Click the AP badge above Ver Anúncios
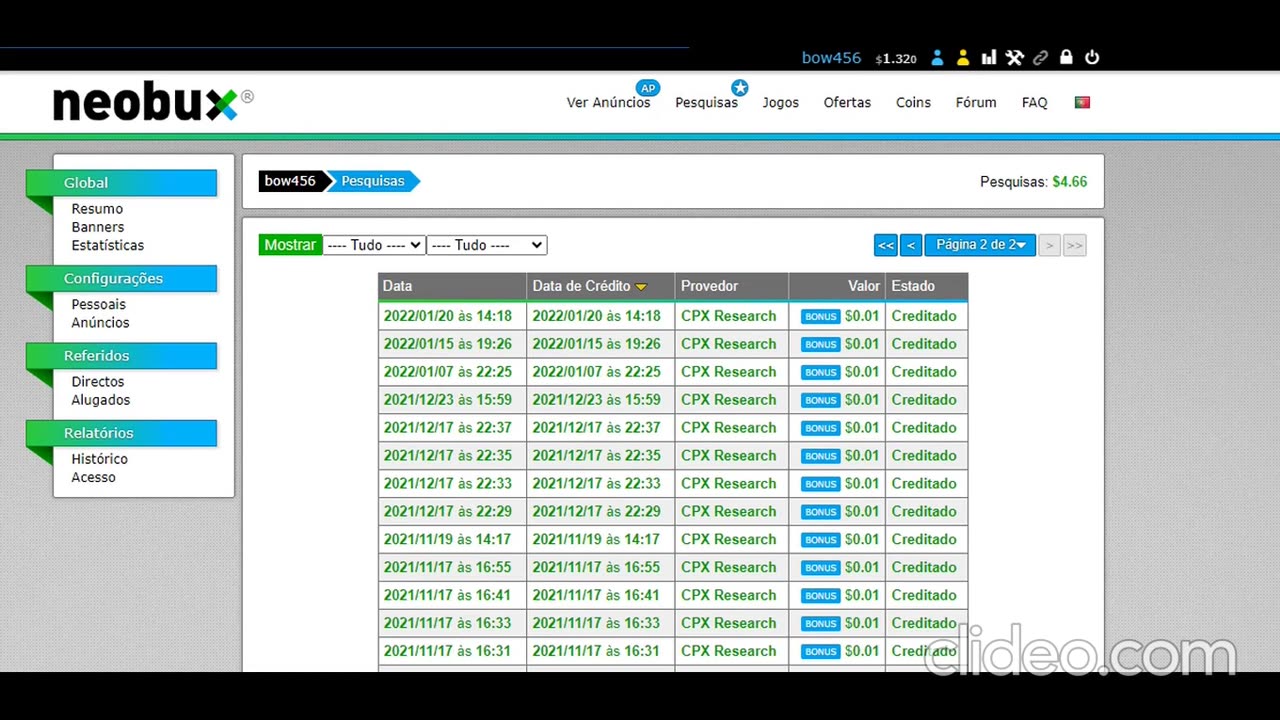The width and height of the screenshot is (1280, 720). coord(648,88)
